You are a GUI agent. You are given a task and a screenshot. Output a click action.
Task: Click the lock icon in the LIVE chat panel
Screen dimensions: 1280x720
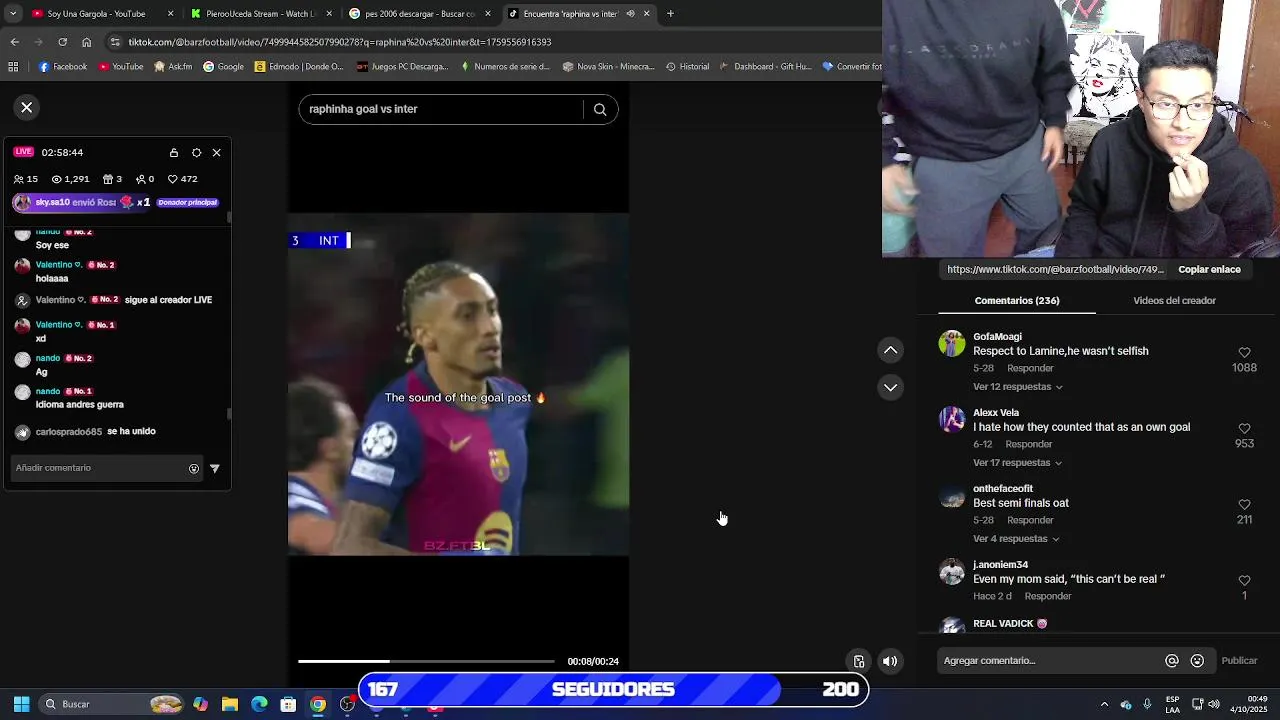click(174, 153)
